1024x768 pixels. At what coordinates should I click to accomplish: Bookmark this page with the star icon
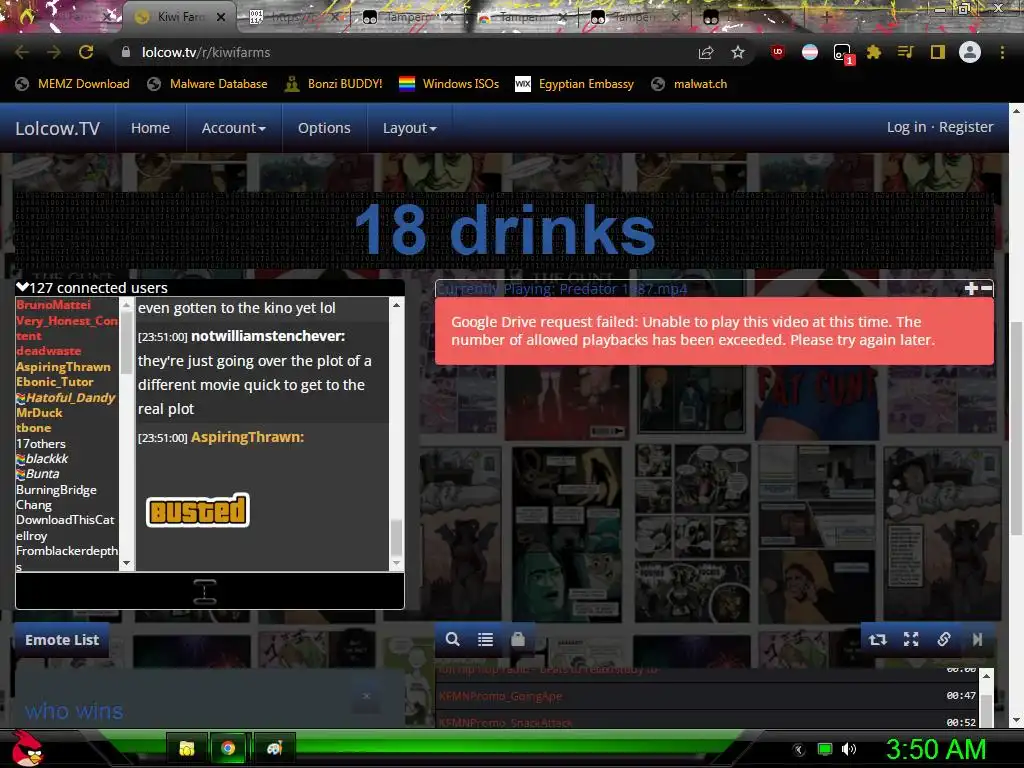738,52
